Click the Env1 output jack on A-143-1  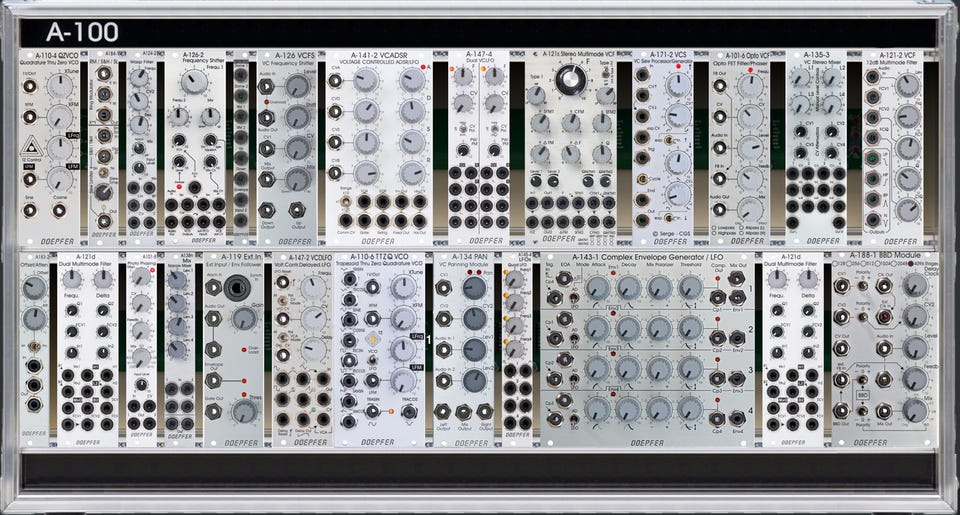737,298
